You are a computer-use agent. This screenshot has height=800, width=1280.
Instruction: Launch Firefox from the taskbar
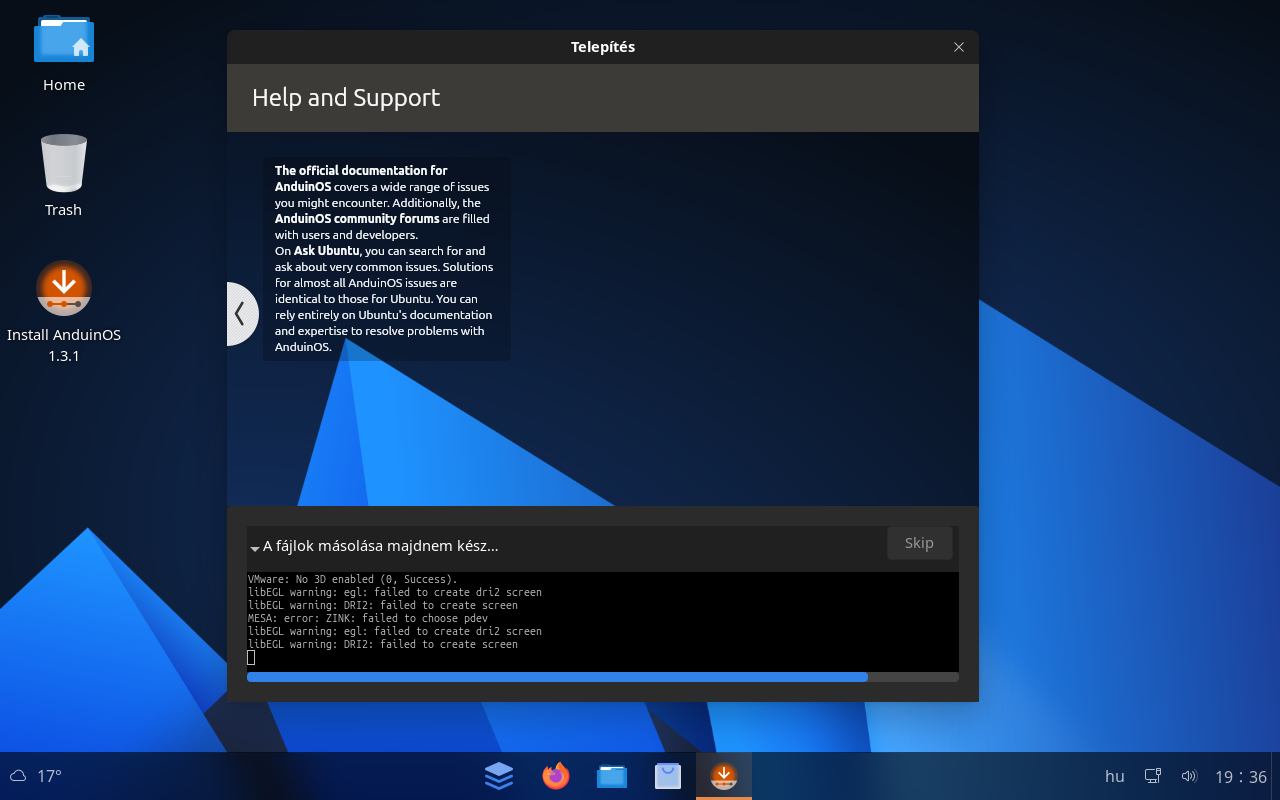(555, 776)
